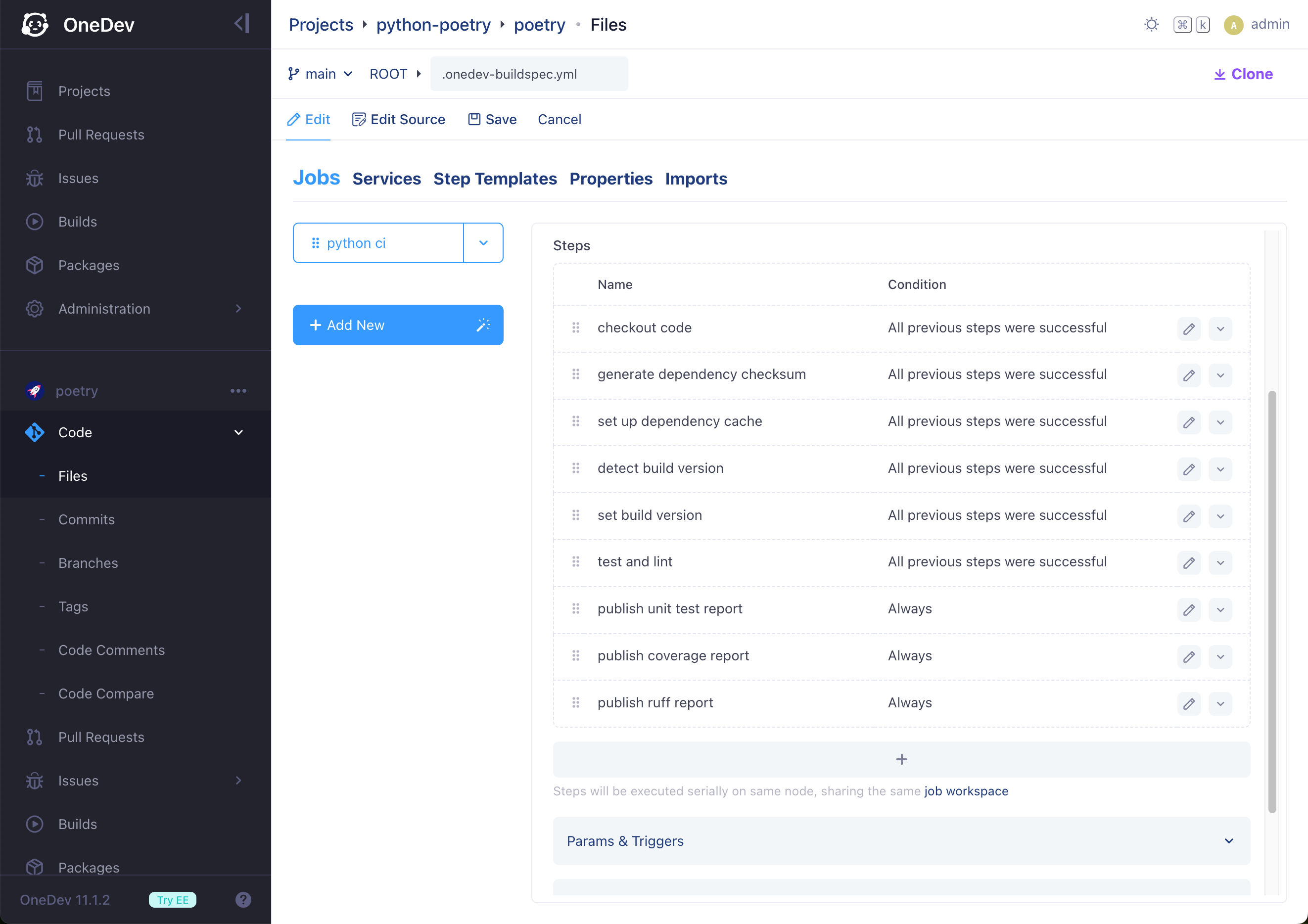Screen dimensions: 1308x924
Task: Click the edit pencil for test and lint step
Action: [1188, 563]
